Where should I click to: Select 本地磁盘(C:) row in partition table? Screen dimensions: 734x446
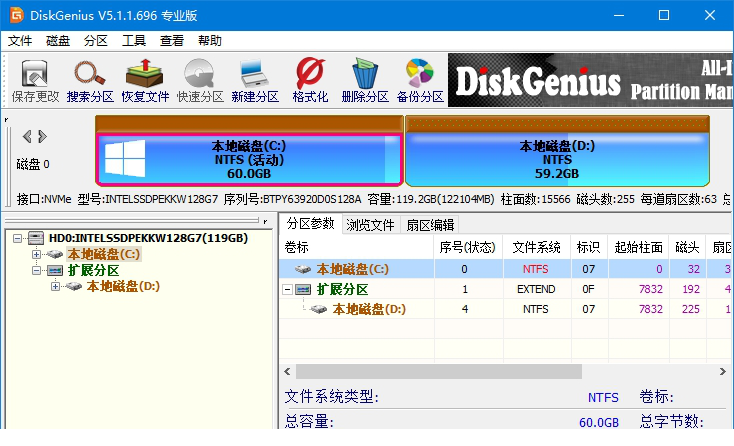506,269
